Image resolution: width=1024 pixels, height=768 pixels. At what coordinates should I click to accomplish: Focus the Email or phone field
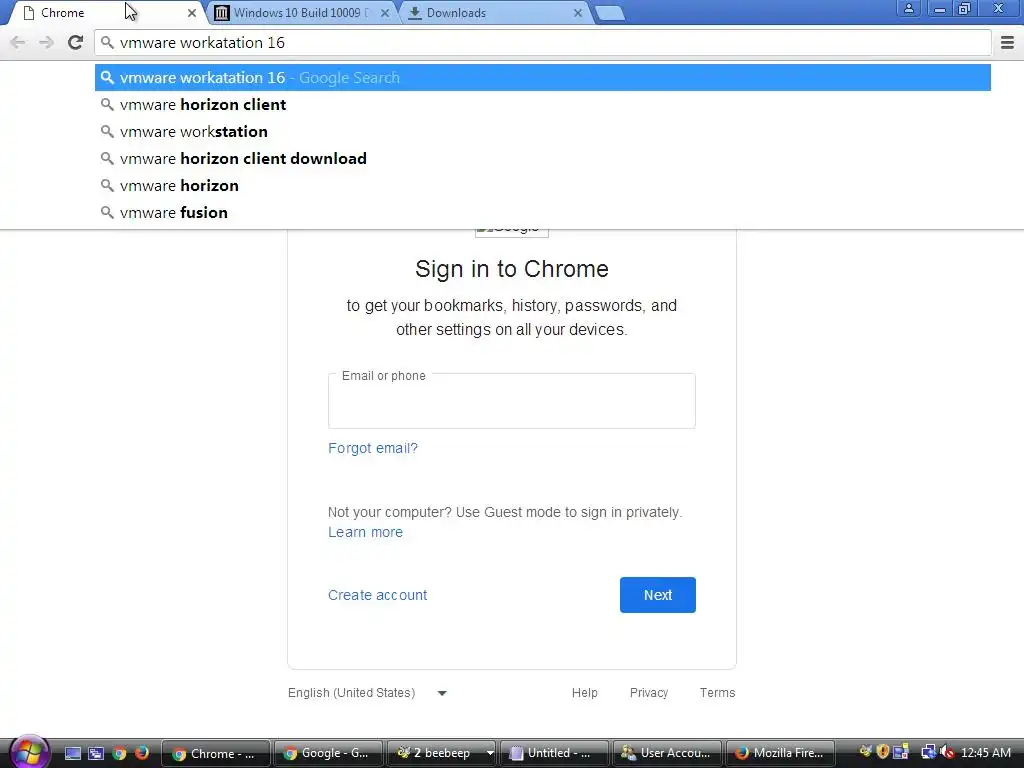click(511, 401)
